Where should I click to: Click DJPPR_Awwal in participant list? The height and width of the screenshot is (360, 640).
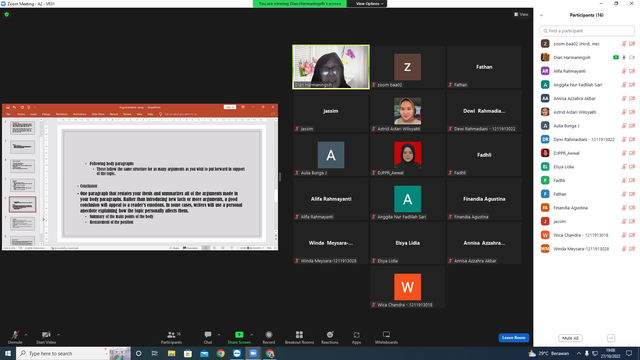(x=587, y=153)
